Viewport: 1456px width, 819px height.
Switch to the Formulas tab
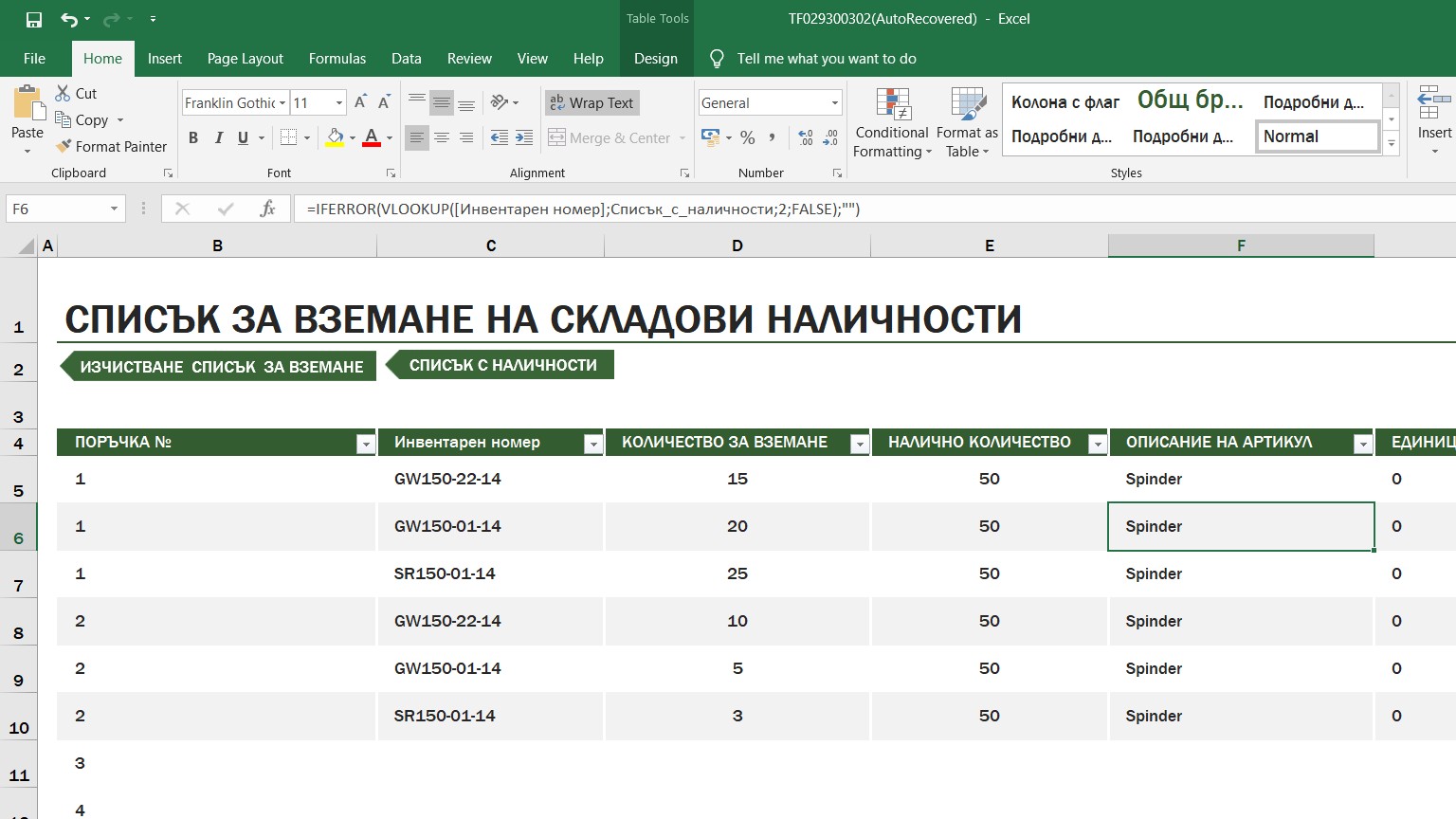point(337,58)
